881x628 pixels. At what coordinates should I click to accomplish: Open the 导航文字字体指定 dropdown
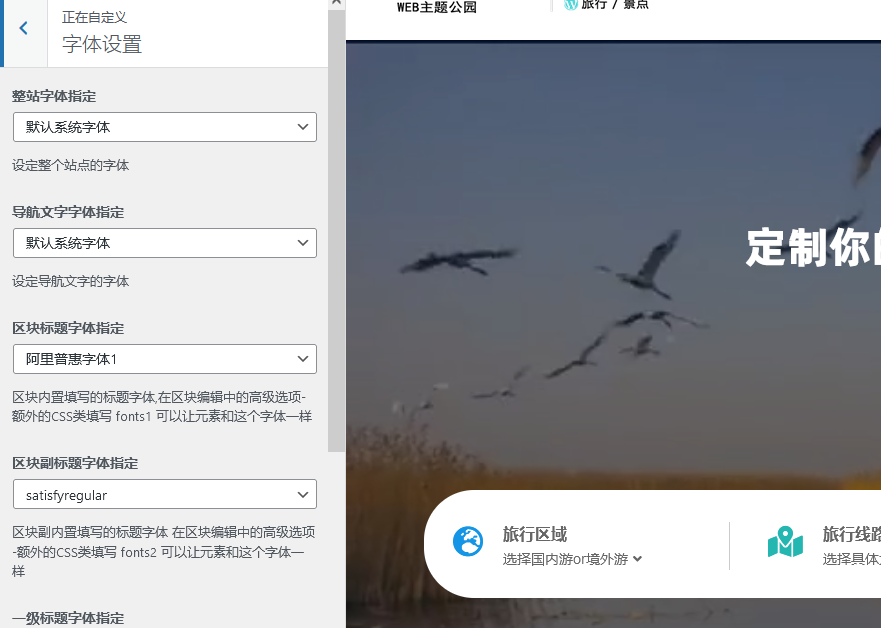point(164,243)
